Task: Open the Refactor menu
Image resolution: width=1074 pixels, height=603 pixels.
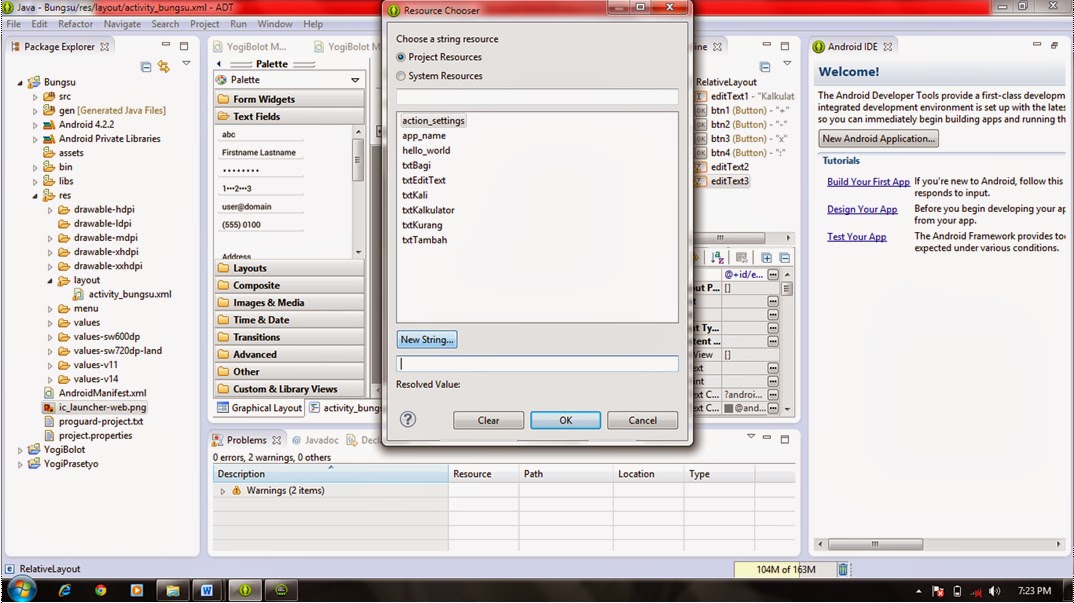Action: click(x=75, y=23)
